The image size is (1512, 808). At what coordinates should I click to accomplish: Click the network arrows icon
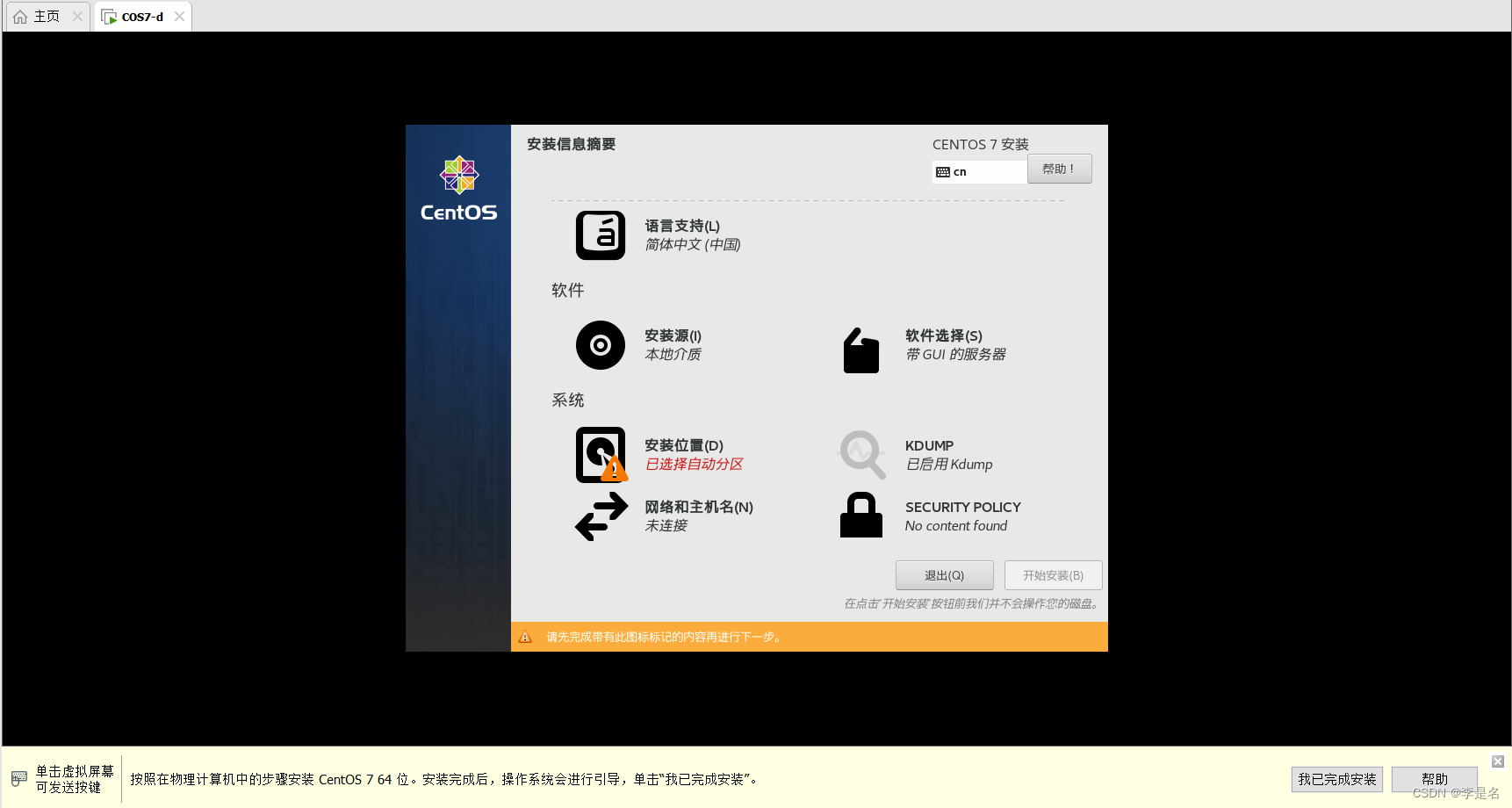point(601,516)
